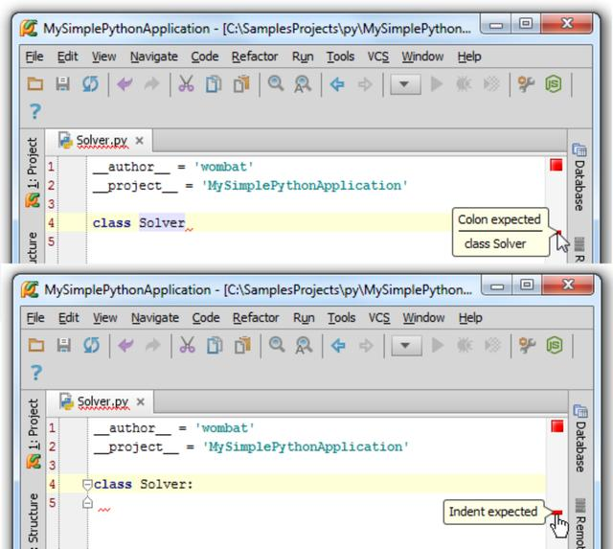Collapse class Solver fold marker on line 4
This screenshot has width=613, height=549.
(x=88, y=484)
